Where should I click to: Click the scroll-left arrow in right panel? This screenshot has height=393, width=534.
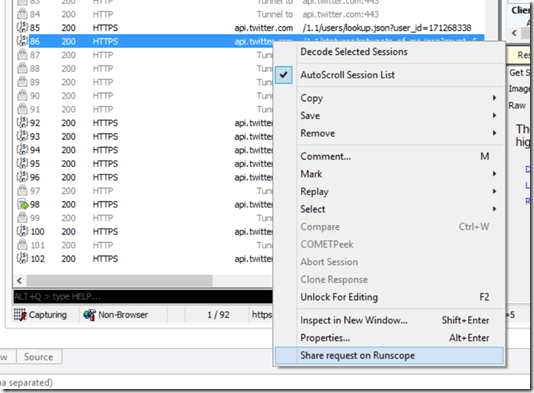click(x=514, y=33)
